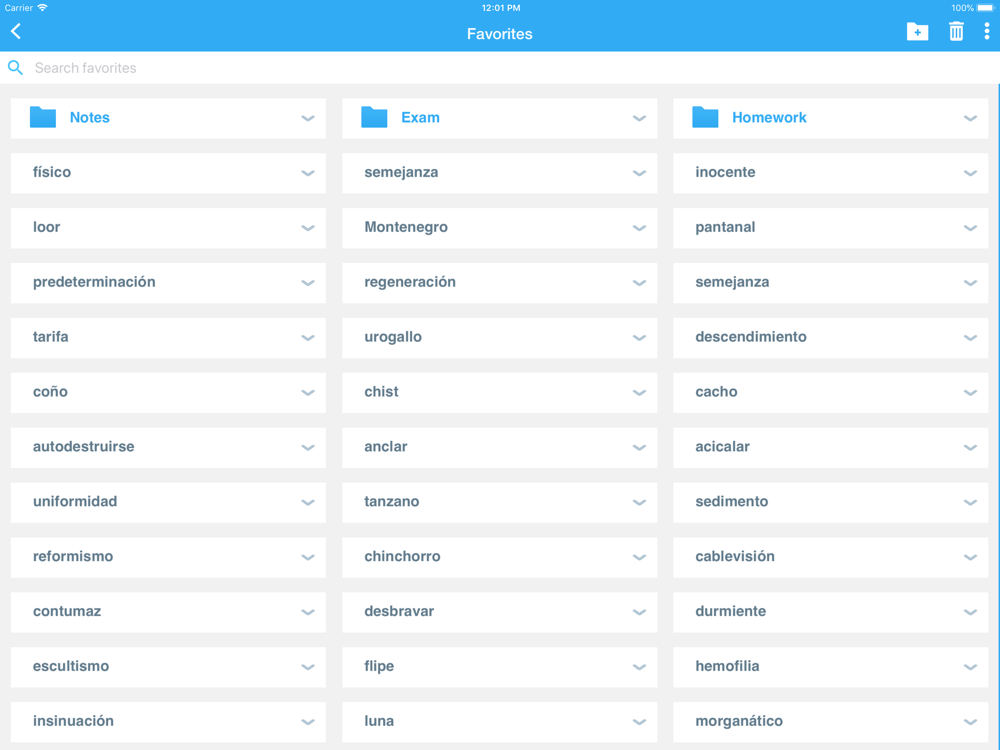Open the more options menu
The image size is (1000, 750).
click(986, 31)
